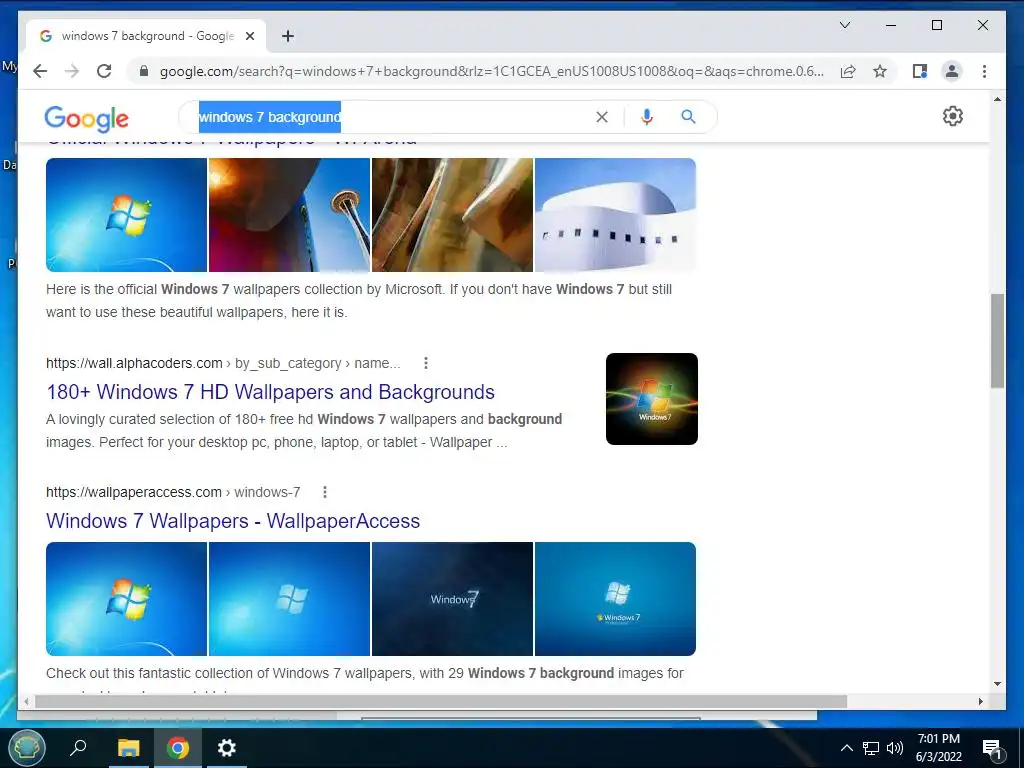
Task: Click the horizontal scrollbar thumb
Action: [x=441, y=701]
